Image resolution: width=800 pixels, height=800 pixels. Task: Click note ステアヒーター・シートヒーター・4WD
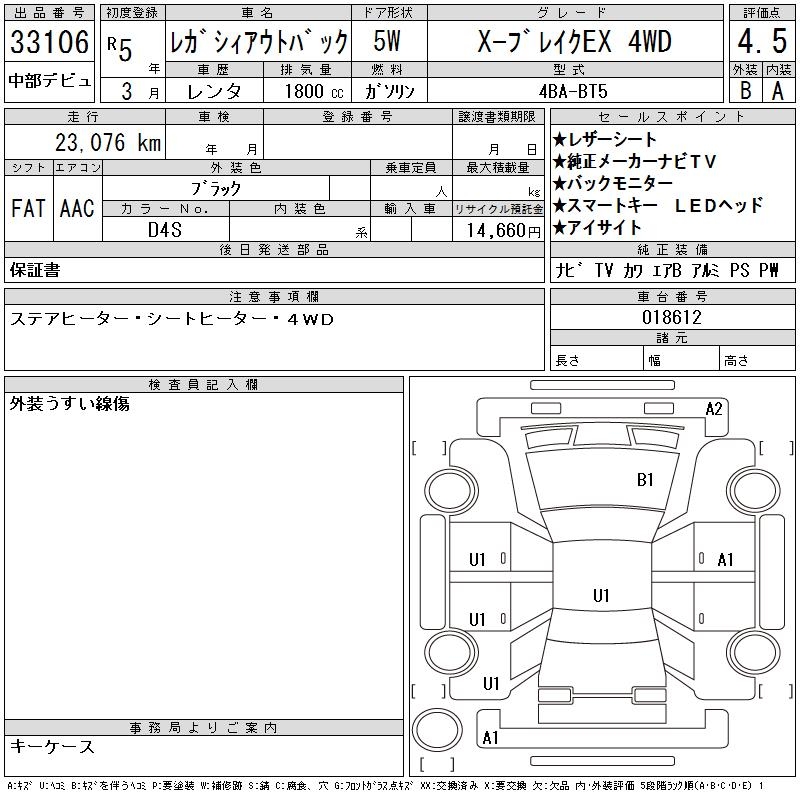coord(172,319)
